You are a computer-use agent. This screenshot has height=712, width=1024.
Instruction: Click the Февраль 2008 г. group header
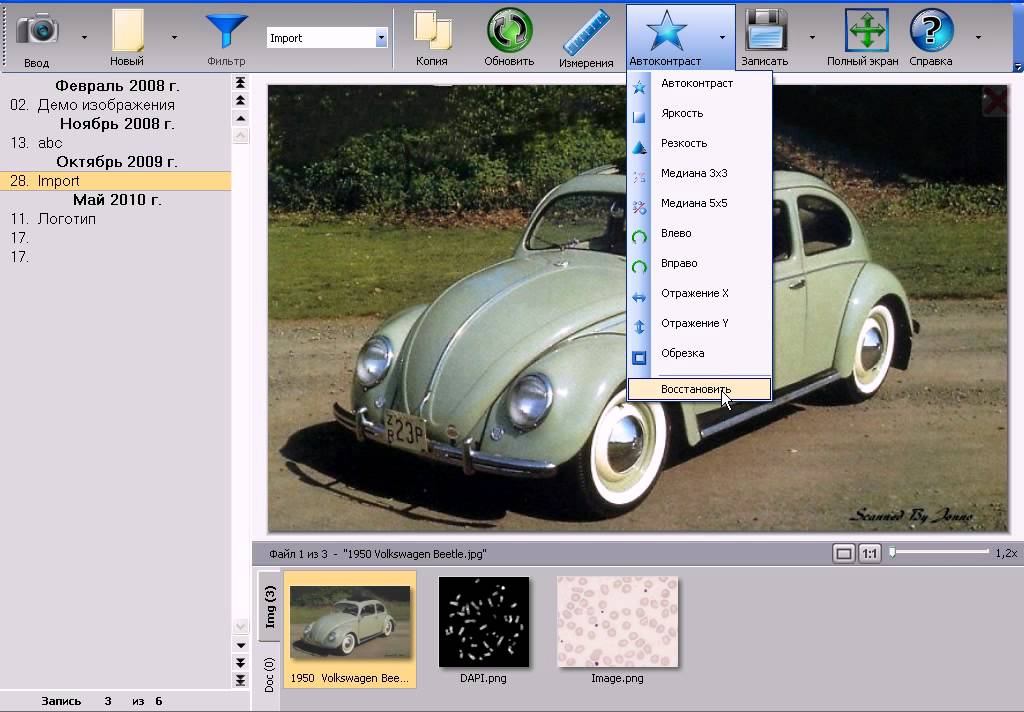click(x=117, y=86)
